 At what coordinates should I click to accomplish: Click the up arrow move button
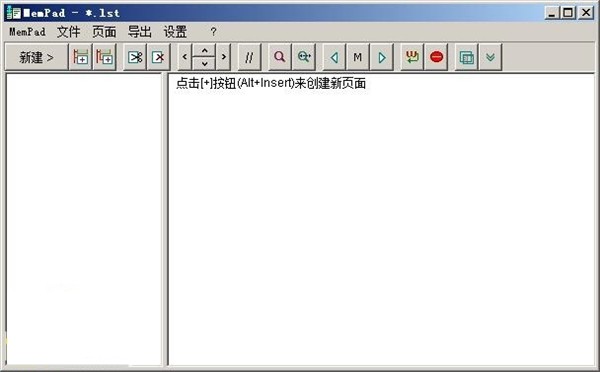205,51
